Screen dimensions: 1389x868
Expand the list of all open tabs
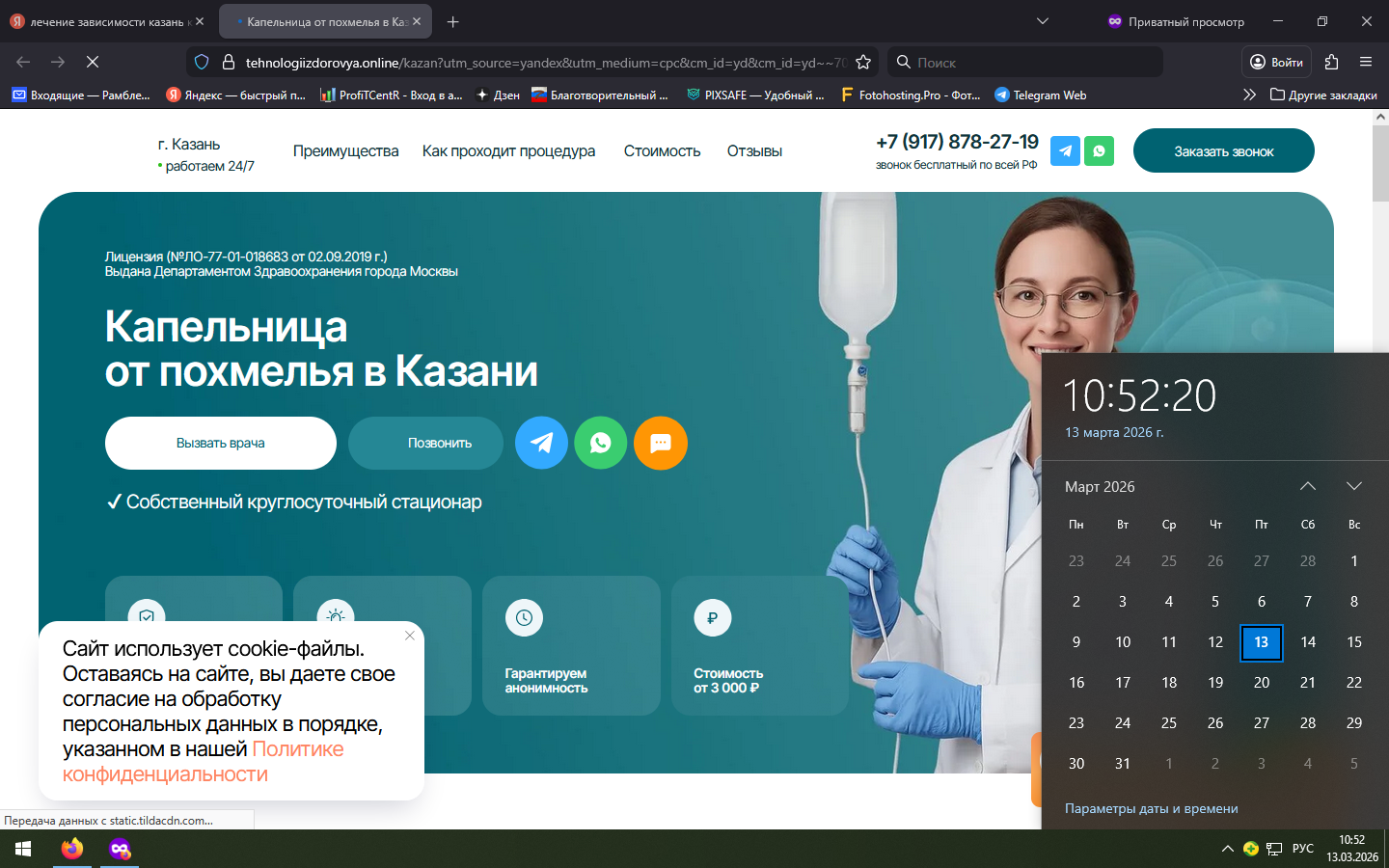click(x=1043, y=21)
